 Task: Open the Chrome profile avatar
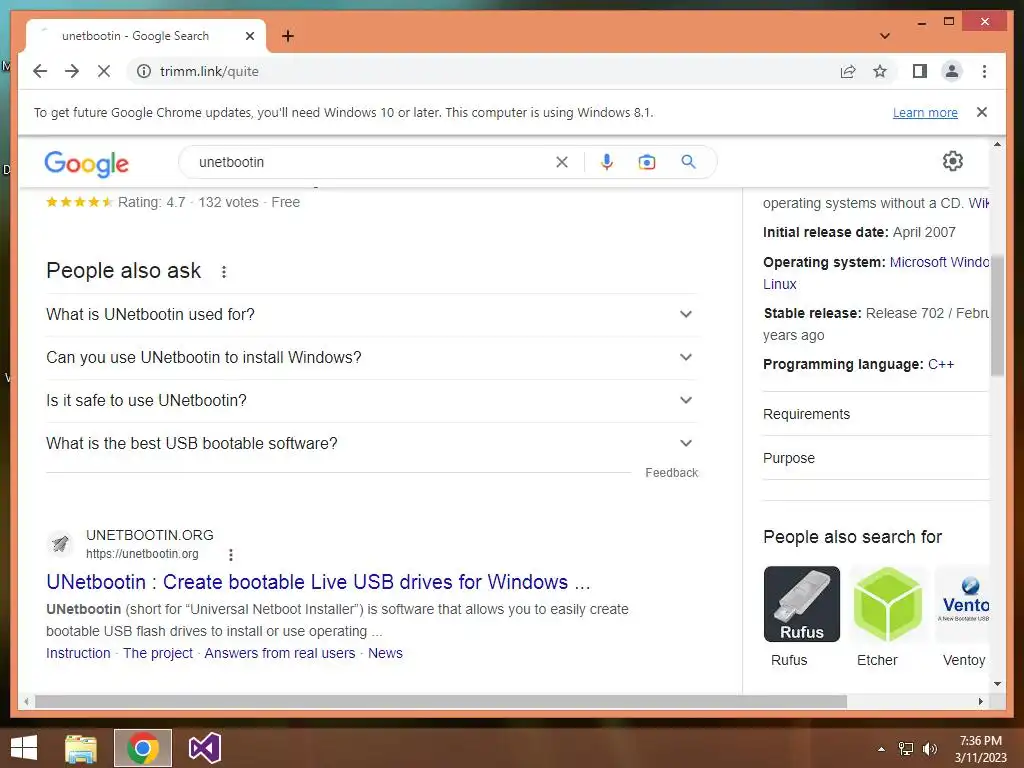(x=952, y=71)
